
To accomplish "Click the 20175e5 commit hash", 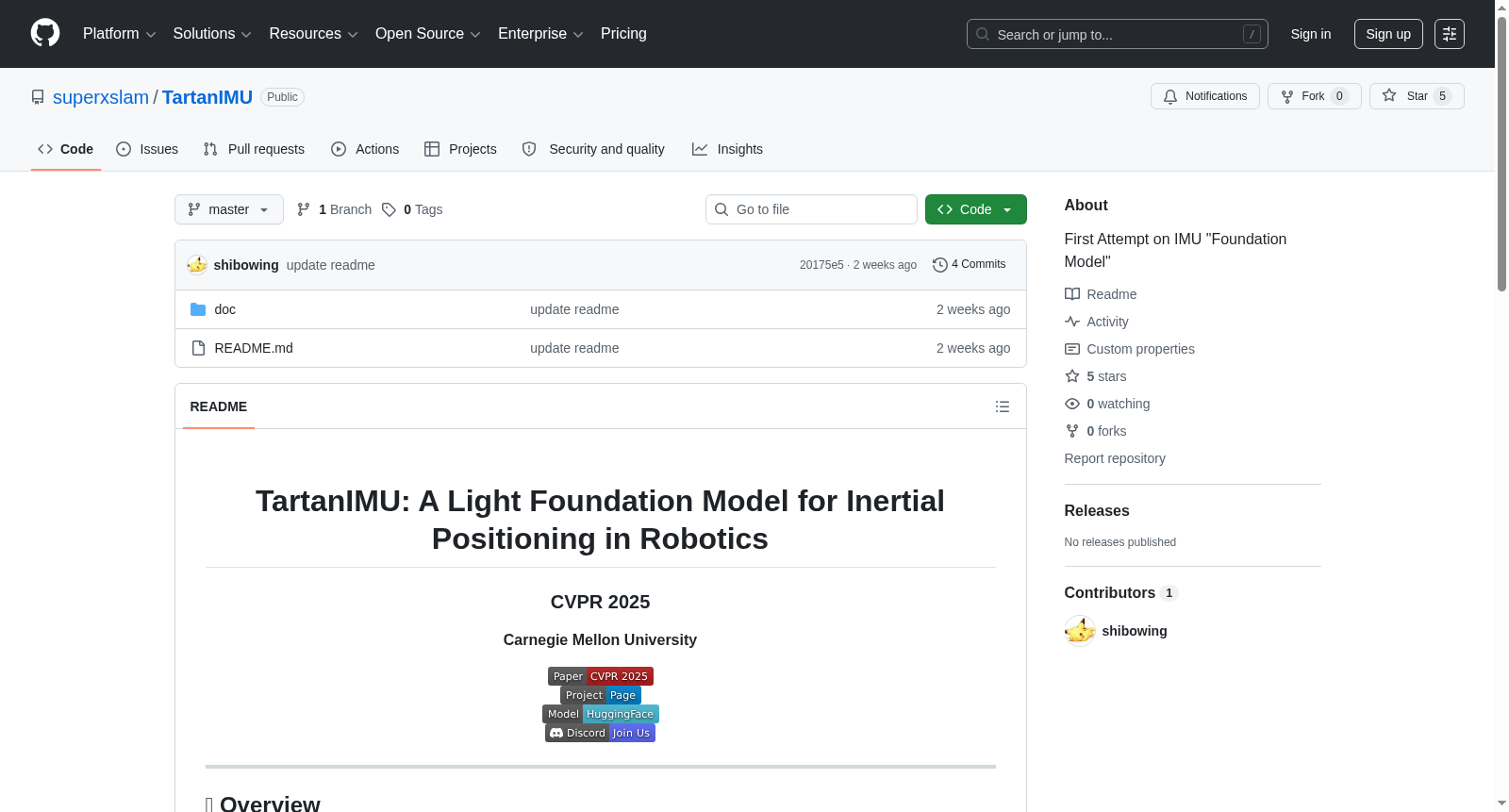I will coord(821,265).
